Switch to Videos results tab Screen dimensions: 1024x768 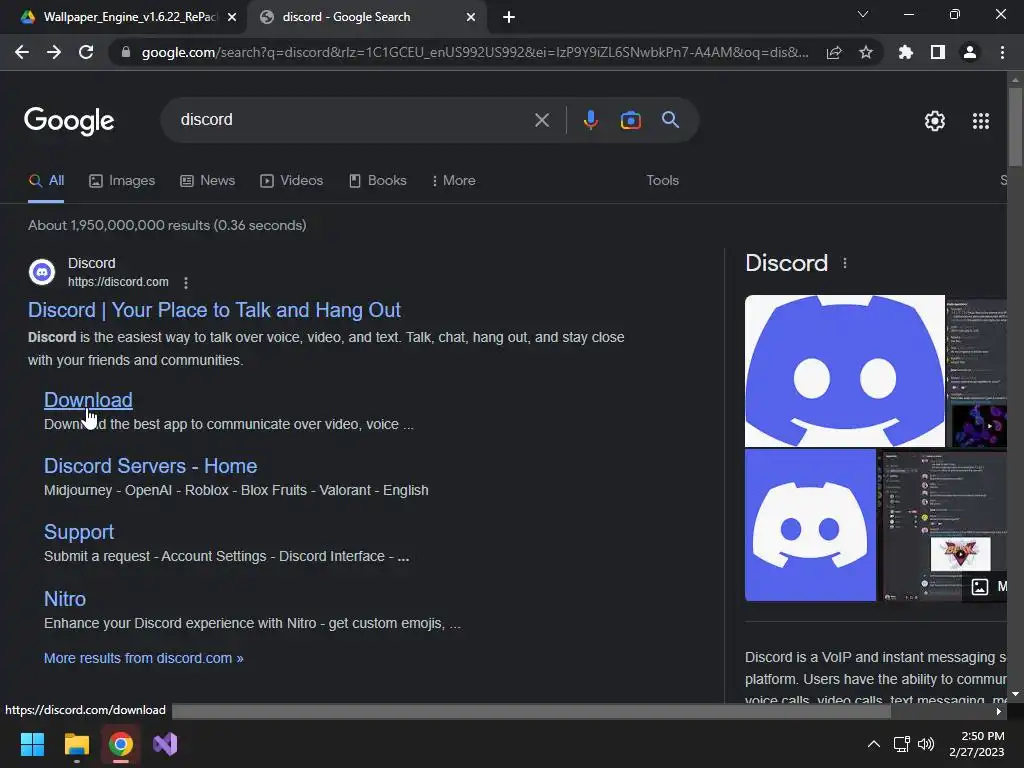tap(291, 180)
